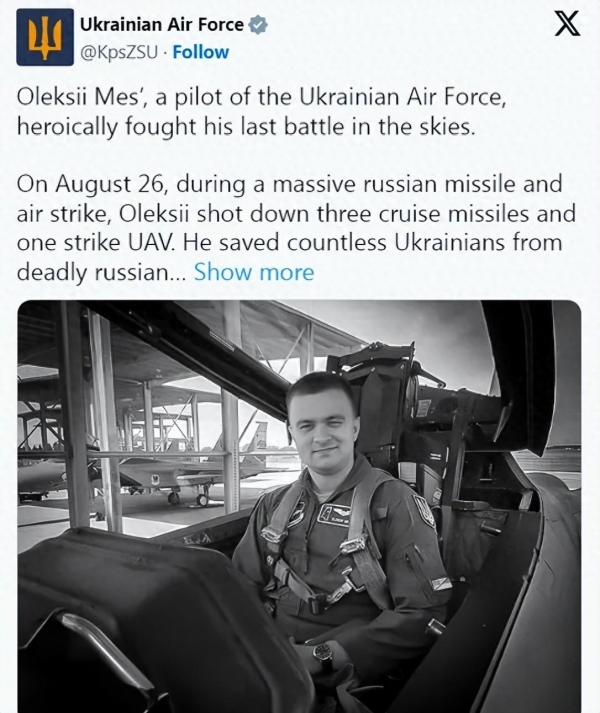The height and width of the screenshot is (713, 600).
Task: Visit the @KpsZSU handle profile
Action: click(x=119, y=53)
